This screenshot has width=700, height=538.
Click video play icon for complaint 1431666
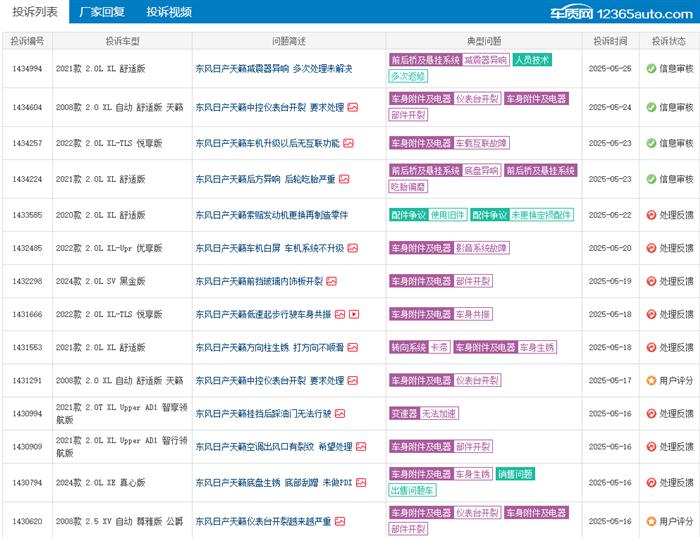click(x=354, y=314)
